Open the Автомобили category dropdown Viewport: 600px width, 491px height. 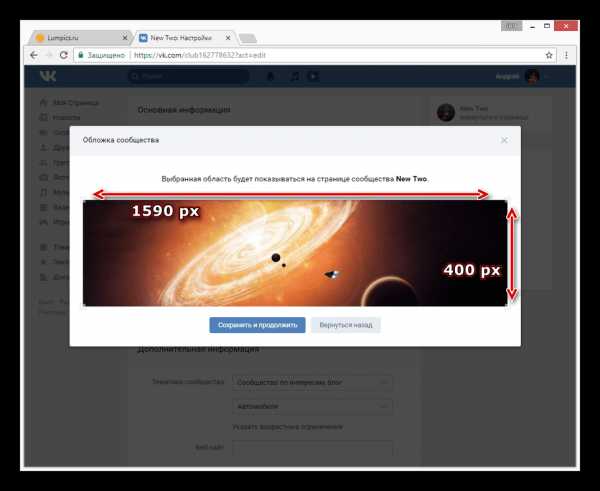(313, 406)
